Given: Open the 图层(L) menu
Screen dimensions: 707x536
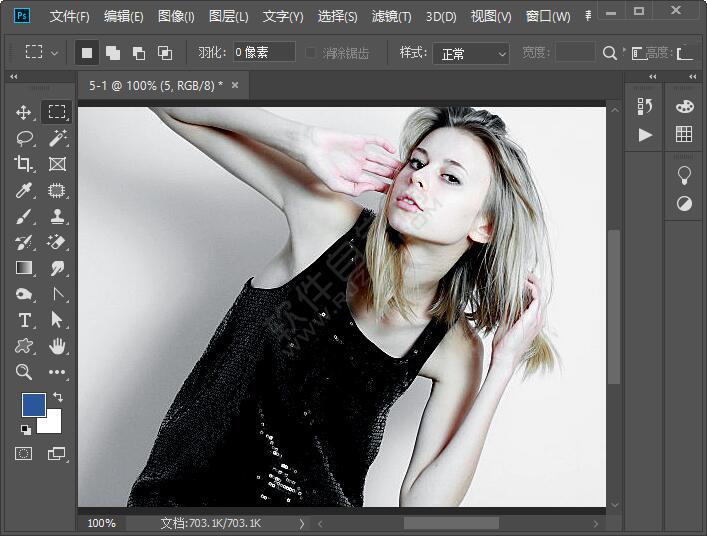Looking at the screenshot, I should [x=229, y=16].
